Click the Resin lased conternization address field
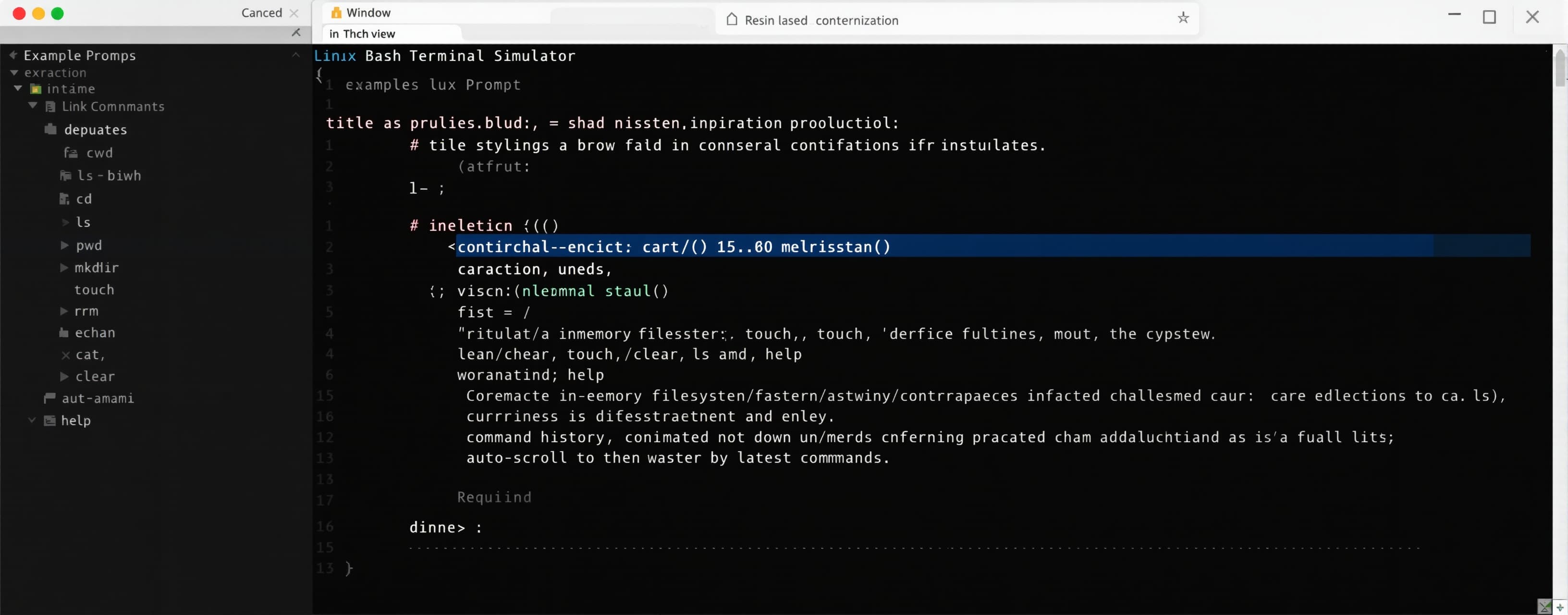This screenshot has width=1568, height=615. (x=821, y=20)
